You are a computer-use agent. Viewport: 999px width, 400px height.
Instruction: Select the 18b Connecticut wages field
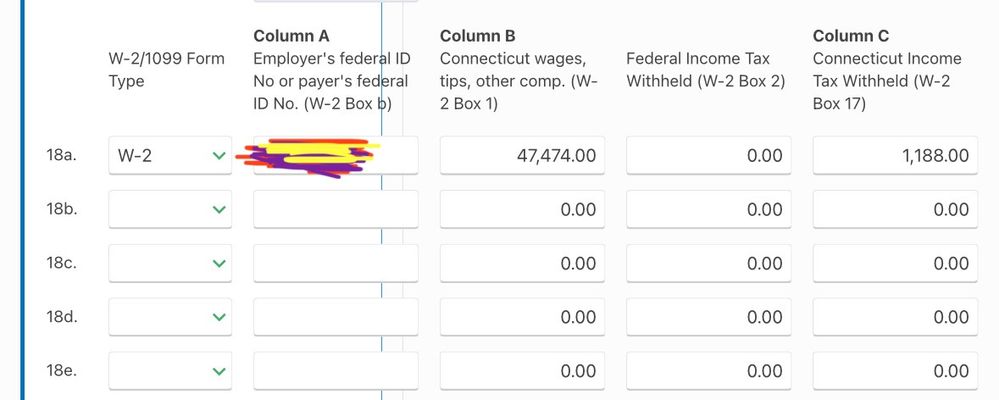click(x=522, y=210)
